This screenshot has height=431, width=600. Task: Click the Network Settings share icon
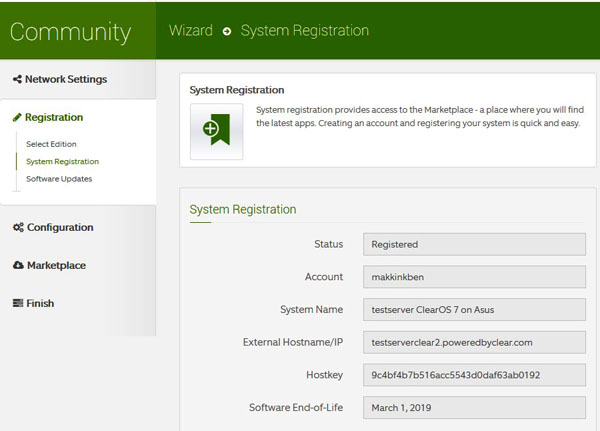click(x=17, y=79)
